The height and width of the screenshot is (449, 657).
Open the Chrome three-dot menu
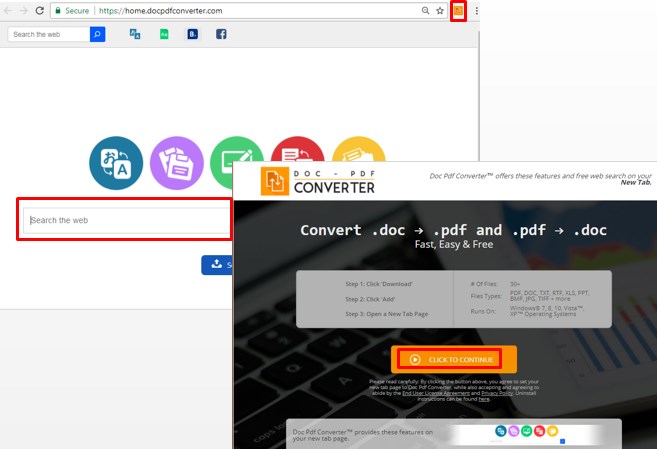[476, 10]
